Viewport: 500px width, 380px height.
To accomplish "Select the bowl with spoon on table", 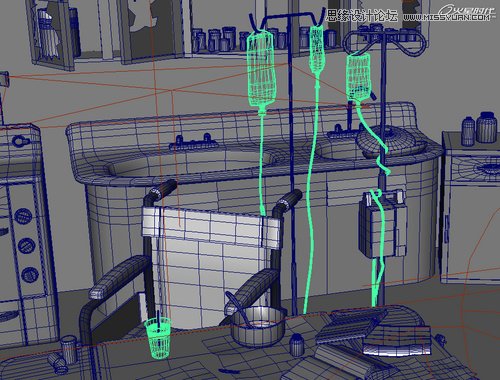I will click(258, 325).
